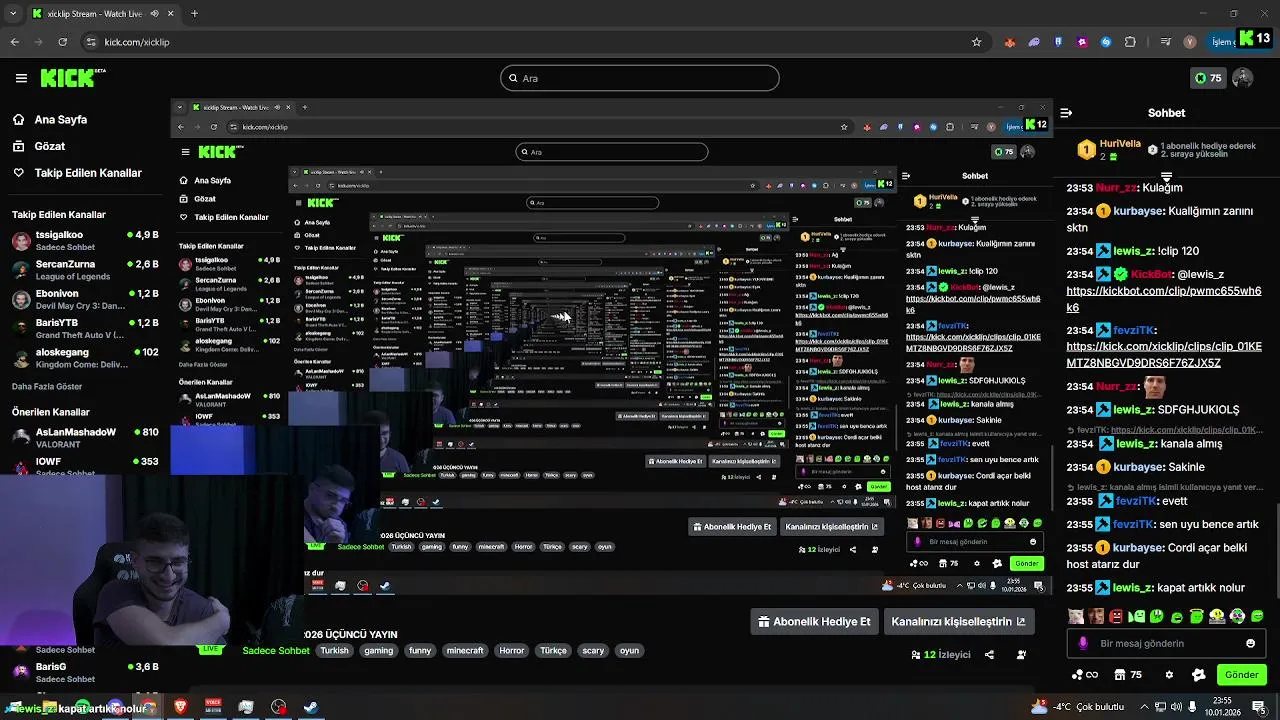Show more followed channels via Daha Fazla Göster
1280x720 pixels.
(47, 386)
